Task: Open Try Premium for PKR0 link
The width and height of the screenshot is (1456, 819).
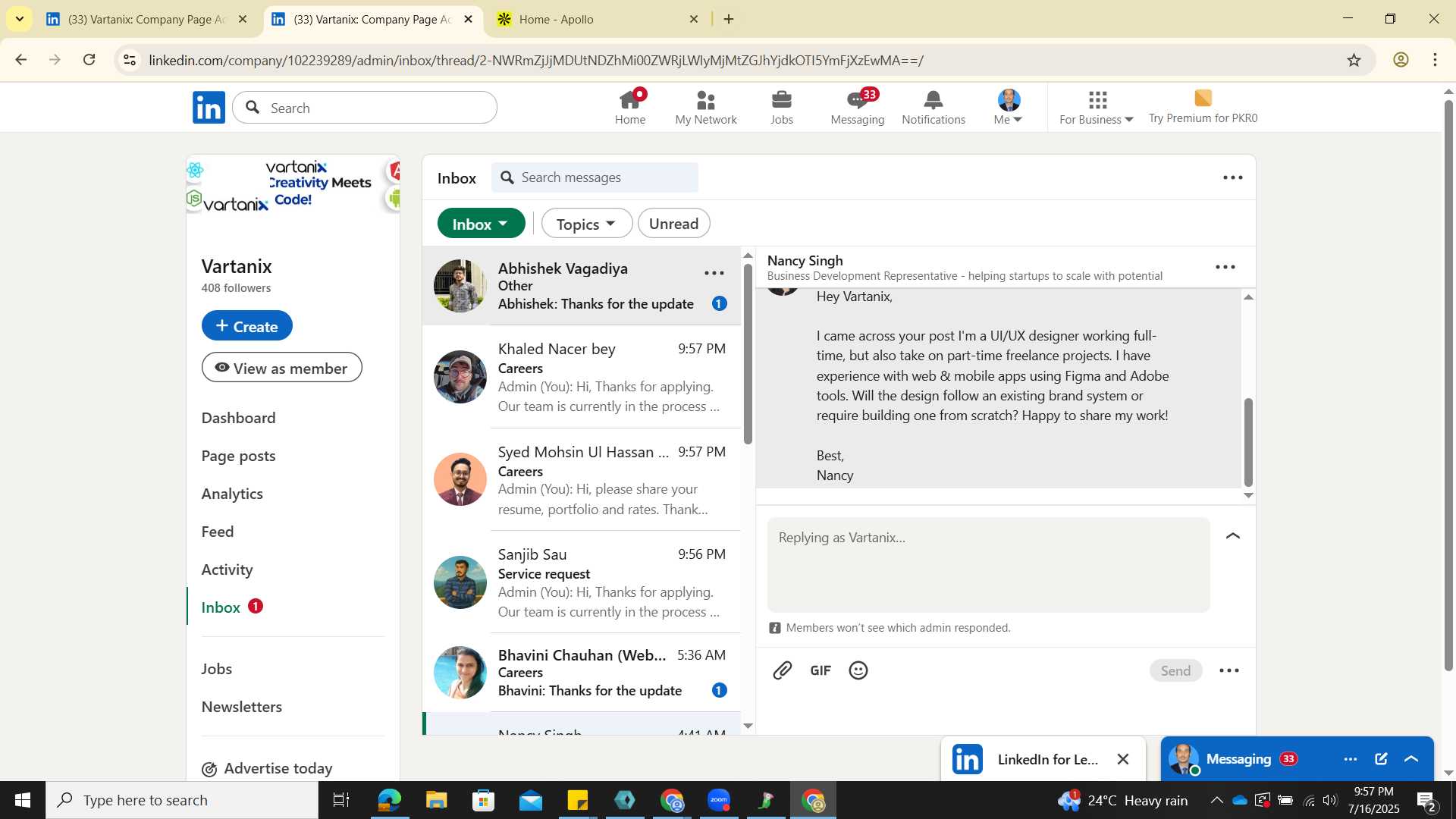Action: click(1203, 107)
